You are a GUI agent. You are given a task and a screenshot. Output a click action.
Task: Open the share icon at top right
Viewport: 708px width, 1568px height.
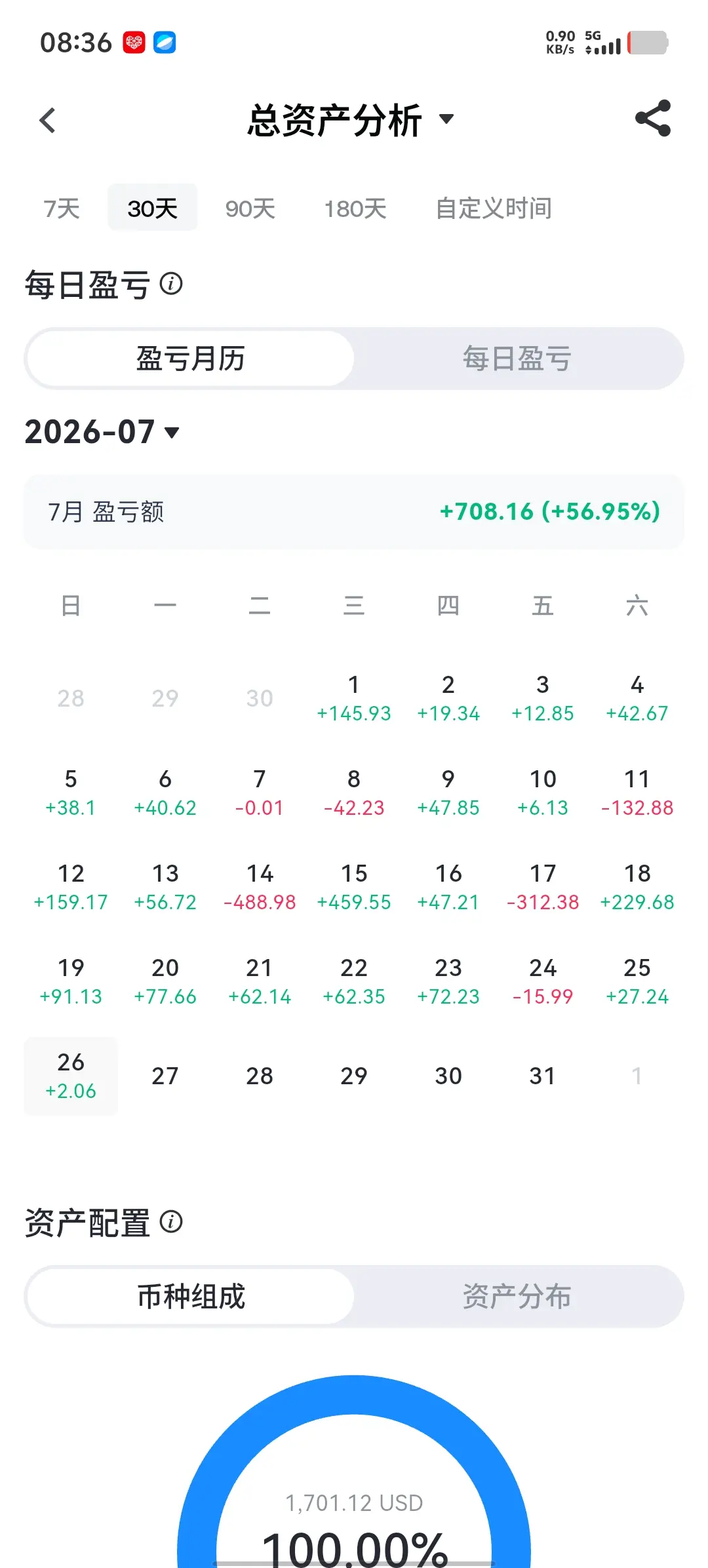click(653, 119)
